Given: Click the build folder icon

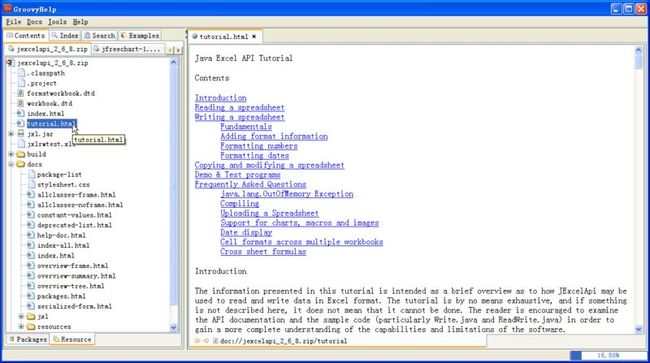Looking at the screenshot, I should point(21,154).
